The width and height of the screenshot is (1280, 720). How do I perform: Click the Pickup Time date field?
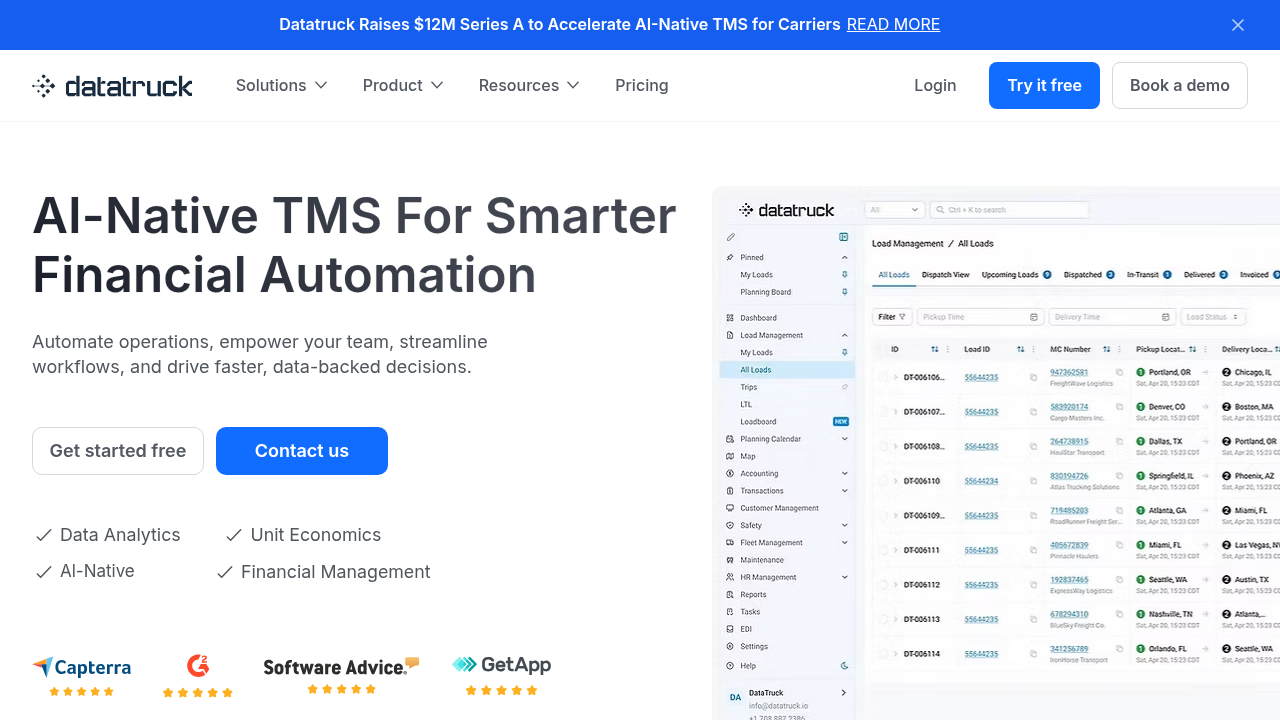click(x=981, y=317)
